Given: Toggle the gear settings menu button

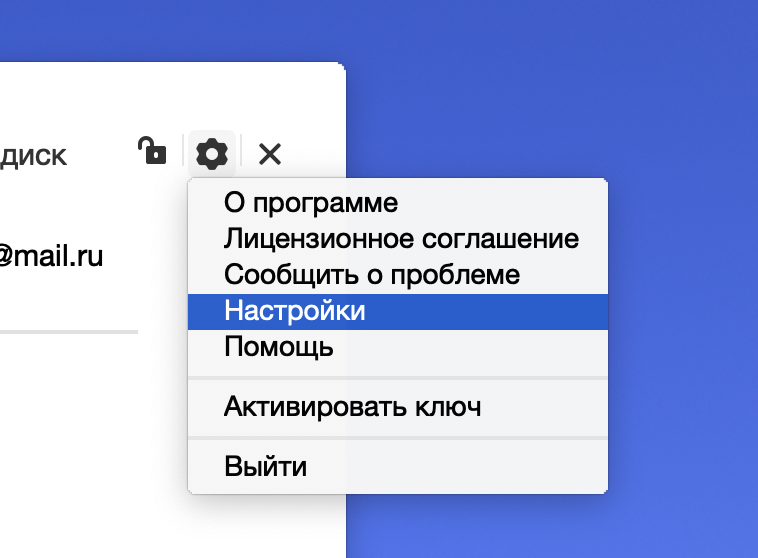Looking at the screenshot, I should [x=212, y=154].
